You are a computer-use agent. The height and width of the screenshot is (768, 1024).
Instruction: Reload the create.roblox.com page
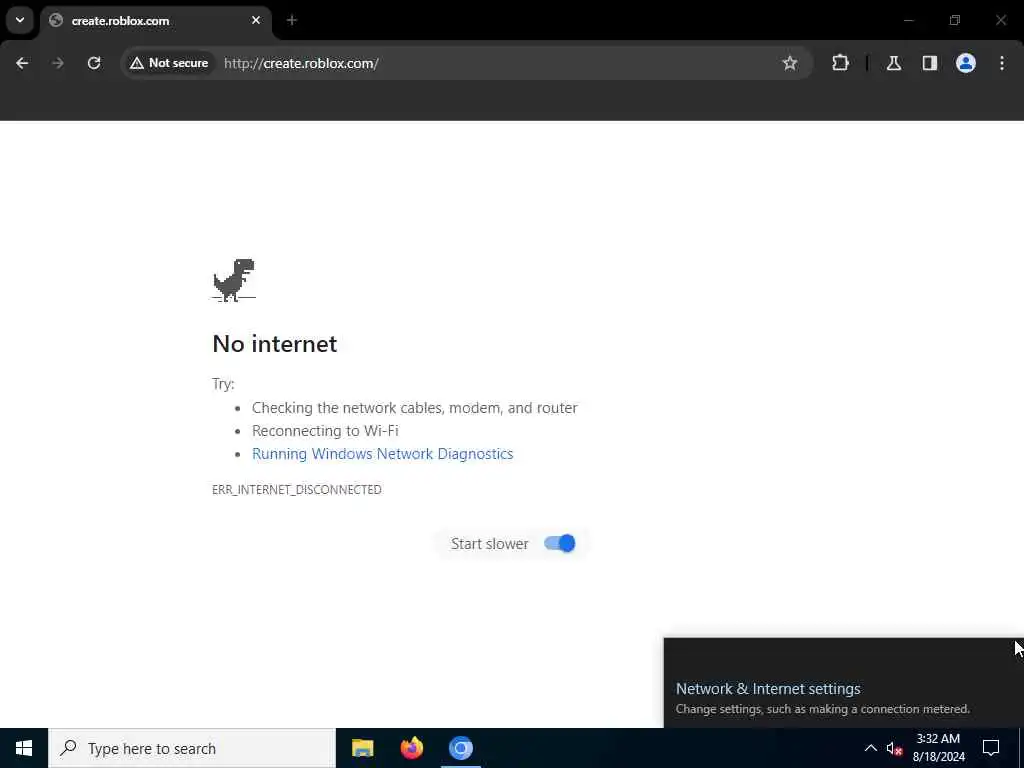click(94, 63)
